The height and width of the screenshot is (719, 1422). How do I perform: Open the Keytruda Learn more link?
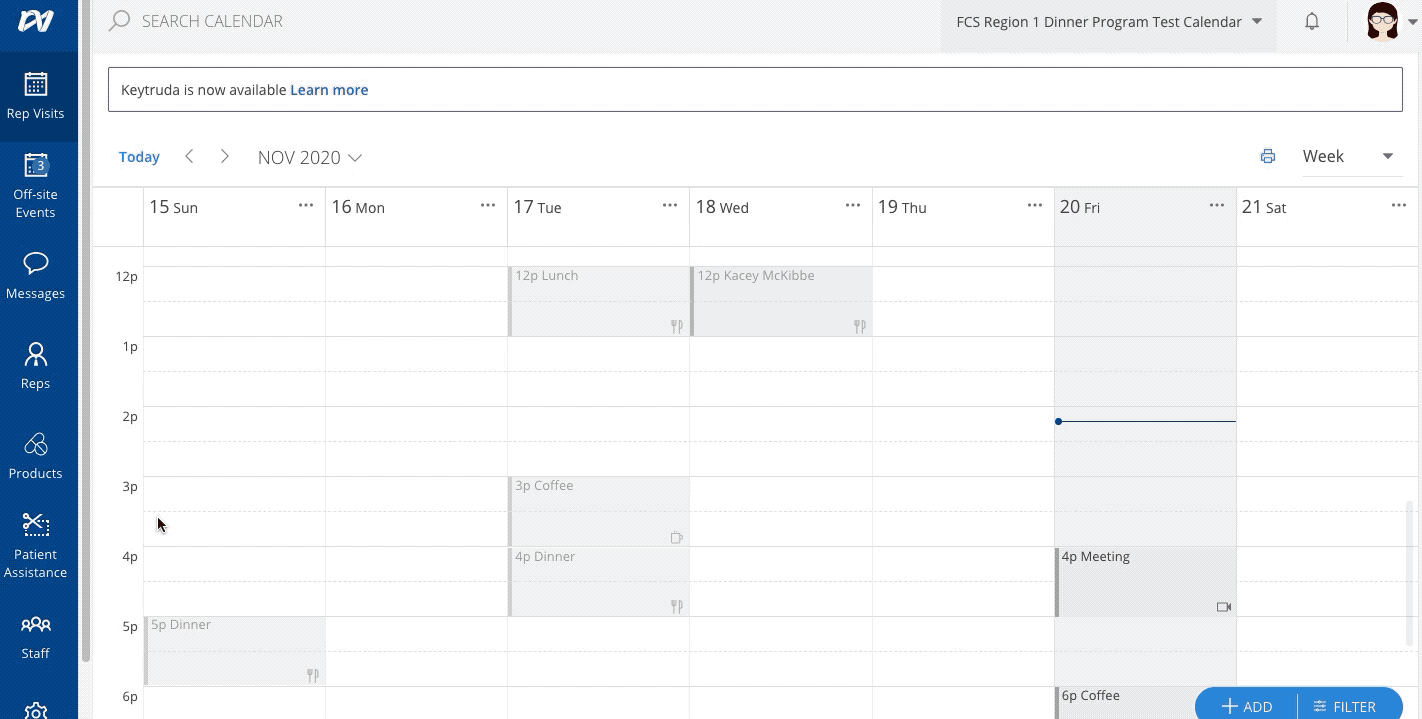pos(329,89)
